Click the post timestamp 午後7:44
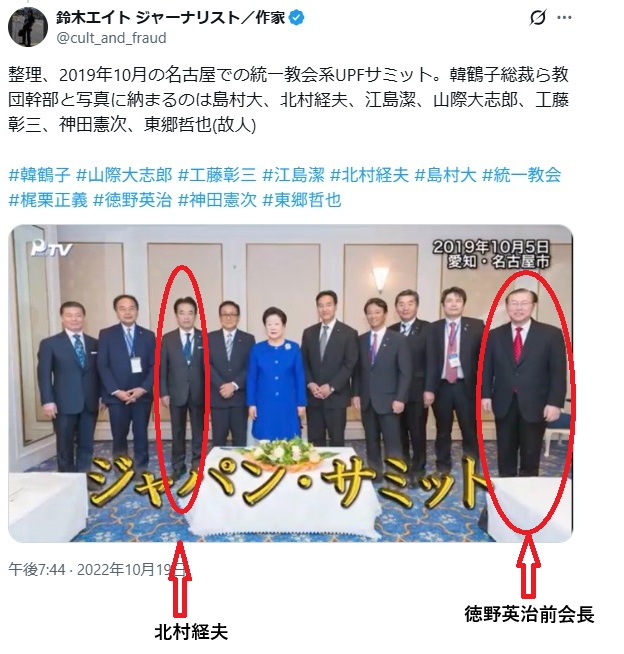 pyautogui.click(x=37, y=569)
